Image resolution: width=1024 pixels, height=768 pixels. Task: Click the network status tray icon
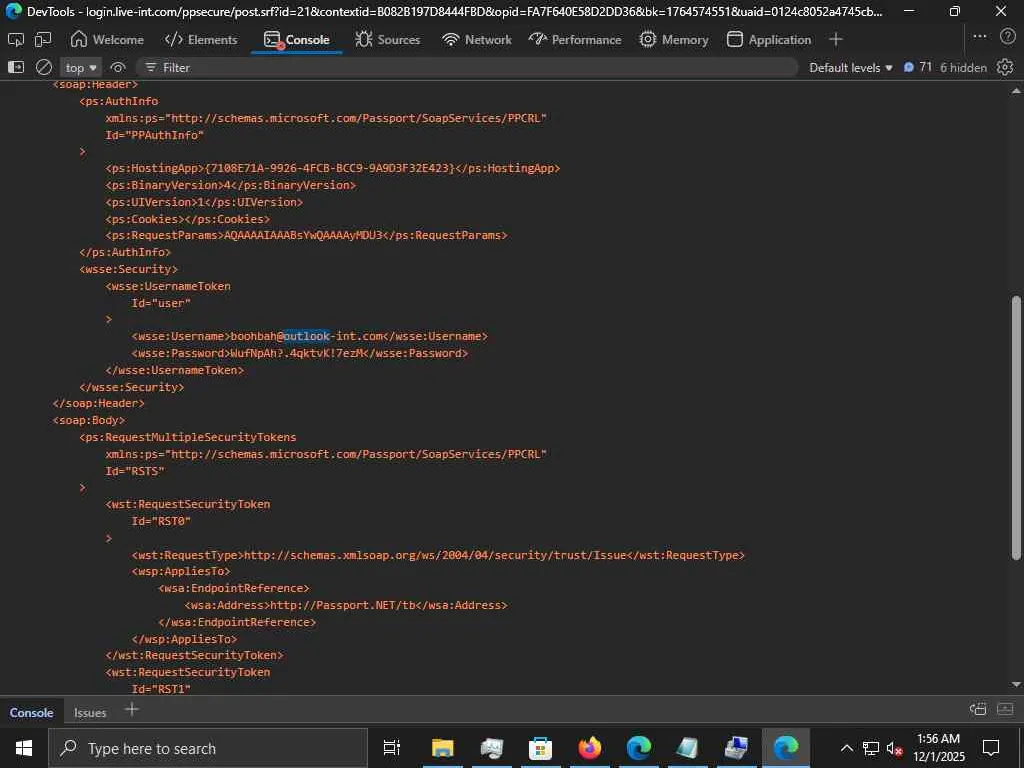coord(871,748)
